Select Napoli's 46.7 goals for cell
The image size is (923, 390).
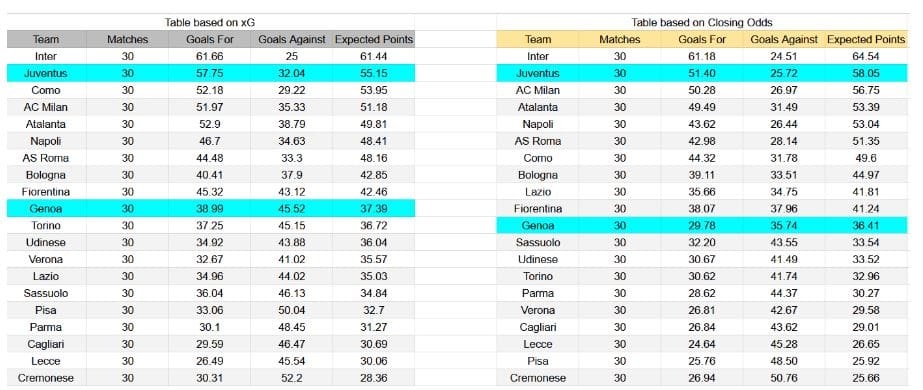click(x=210, y=141)
